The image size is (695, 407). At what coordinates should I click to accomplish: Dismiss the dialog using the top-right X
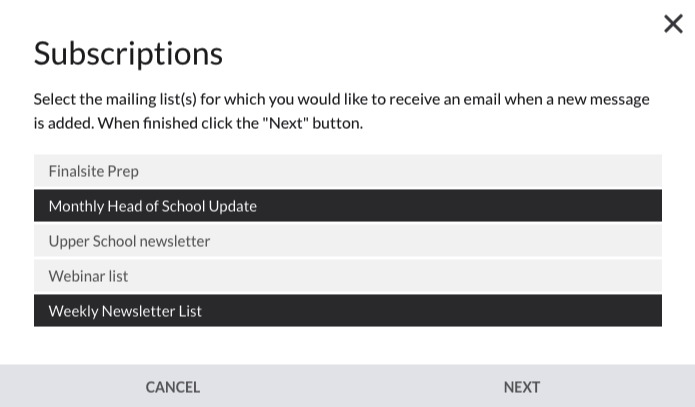tap(673, 23)
